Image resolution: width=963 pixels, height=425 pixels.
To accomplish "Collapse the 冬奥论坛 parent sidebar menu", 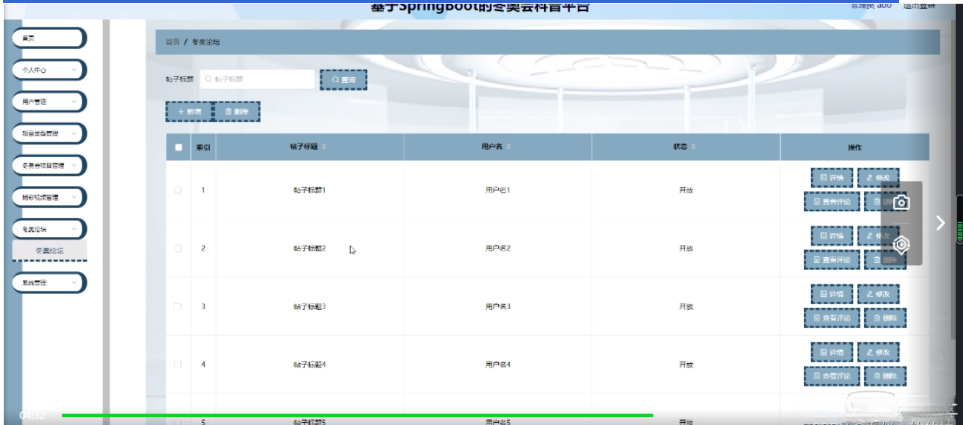I will (x=49, y=228).
